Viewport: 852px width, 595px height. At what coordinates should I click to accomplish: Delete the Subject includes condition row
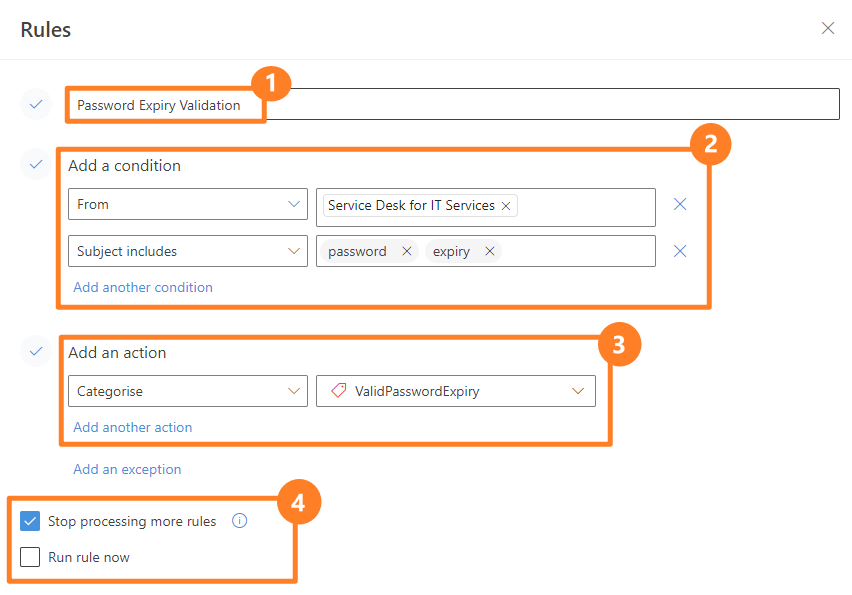(x=680, y=251)
